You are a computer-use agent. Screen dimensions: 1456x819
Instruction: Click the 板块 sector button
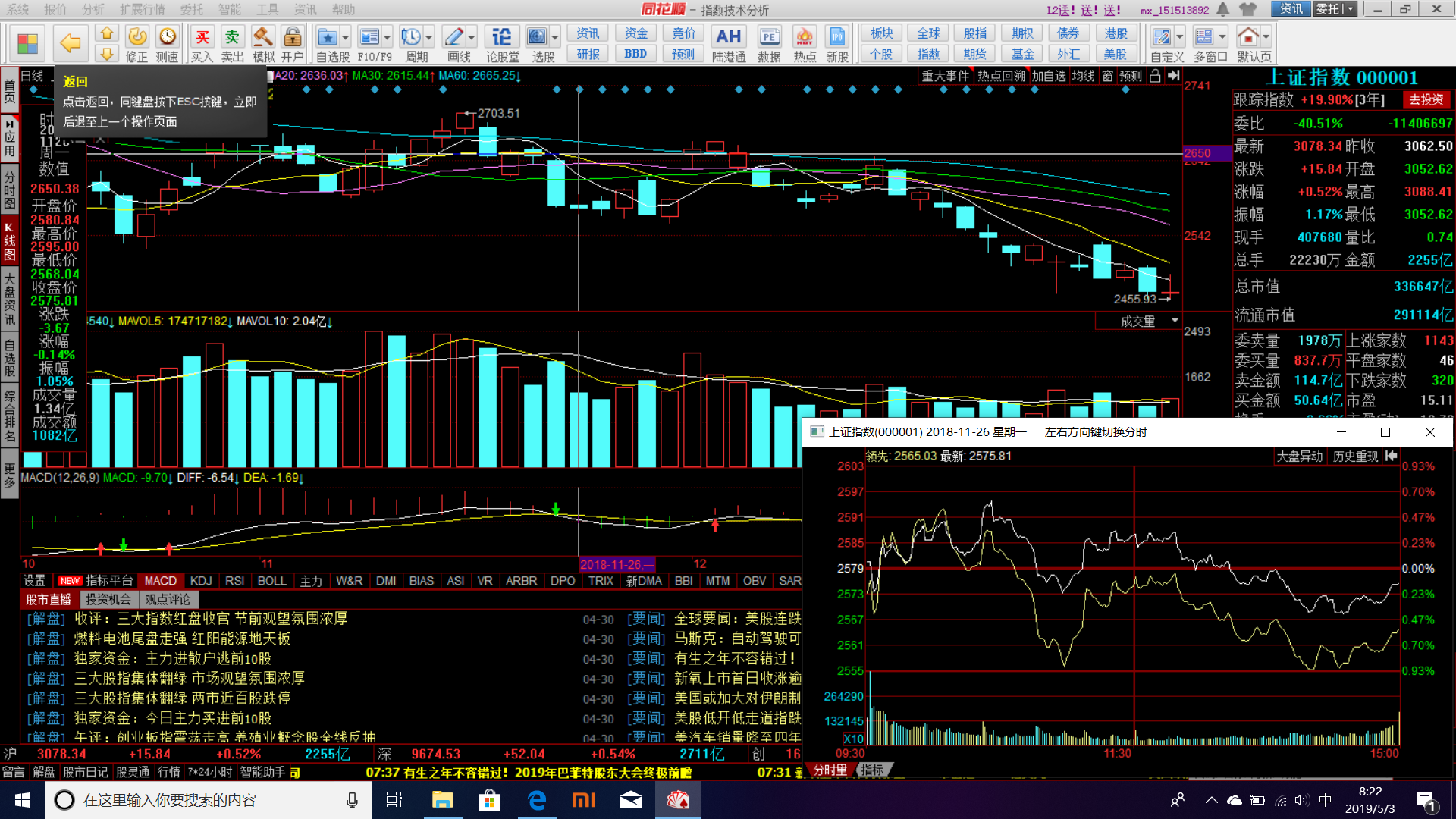(882, 33)
